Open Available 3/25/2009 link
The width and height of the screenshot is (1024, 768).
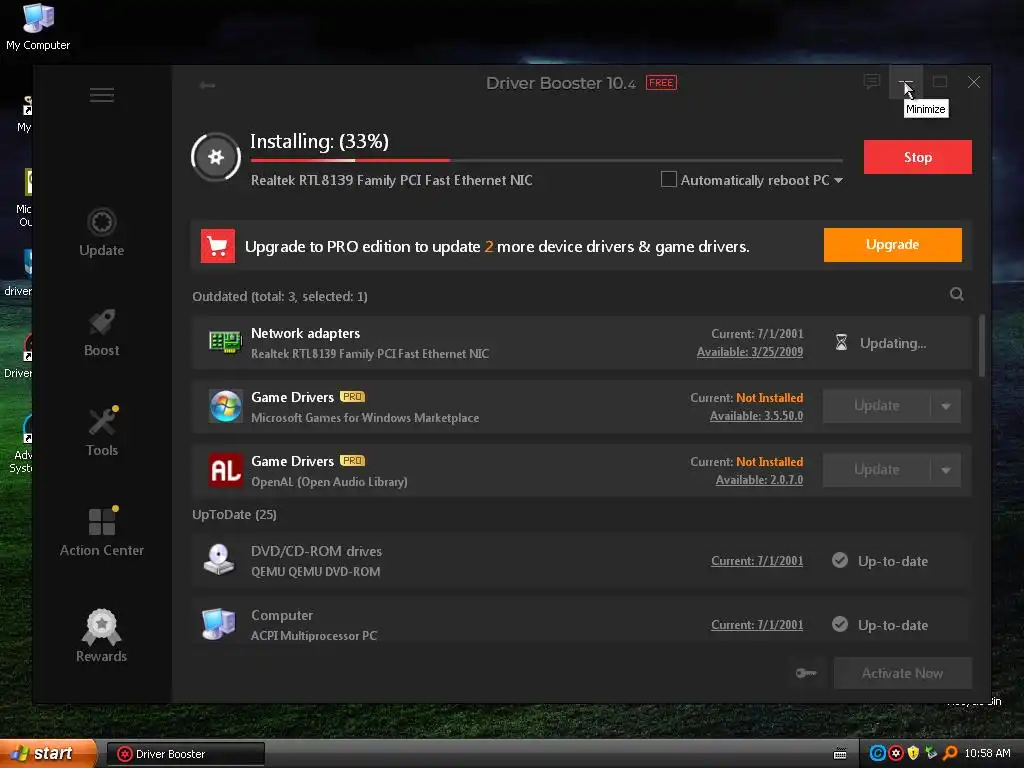click(x=750, y=352)
